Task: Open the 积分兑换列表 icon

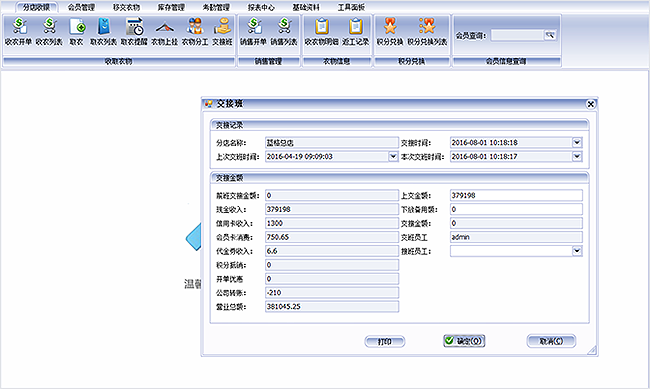Action: pos(427,31)
